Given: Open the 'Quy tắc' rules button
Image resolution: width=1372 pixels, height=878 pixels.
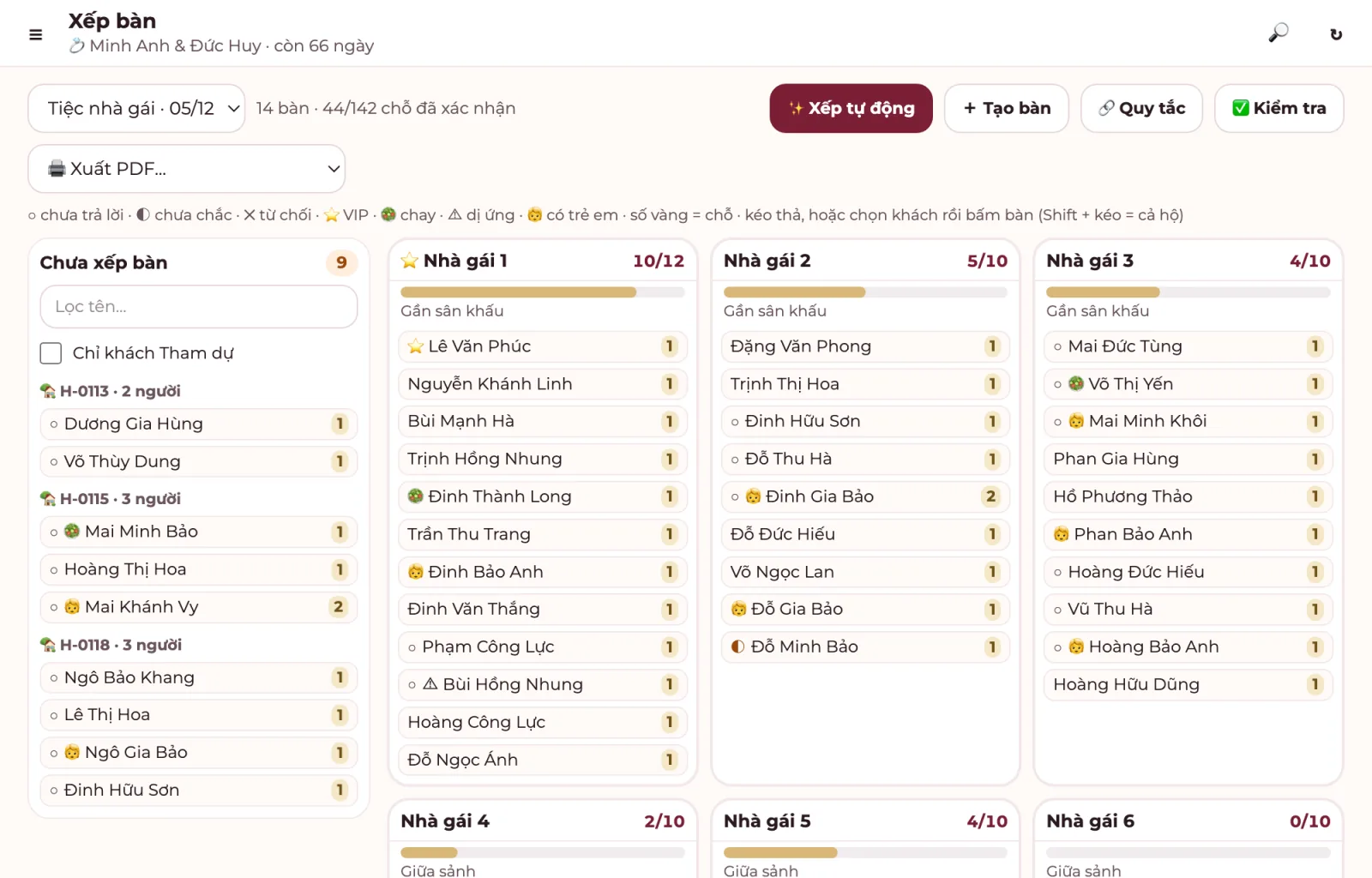Looking at the screenshot, I should (1141, 108).
